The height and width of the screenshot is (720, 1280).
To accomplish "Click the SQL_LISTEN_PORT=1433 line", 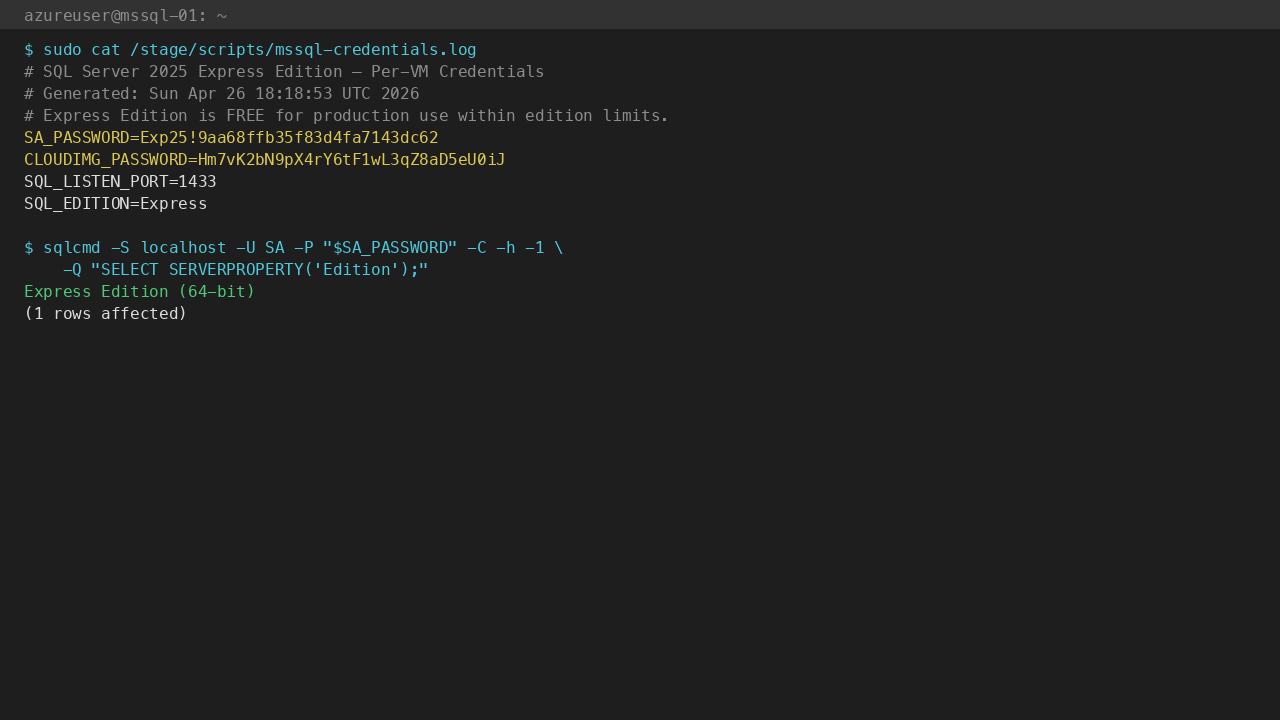I will pyautogui.click(x=120, y=182).
